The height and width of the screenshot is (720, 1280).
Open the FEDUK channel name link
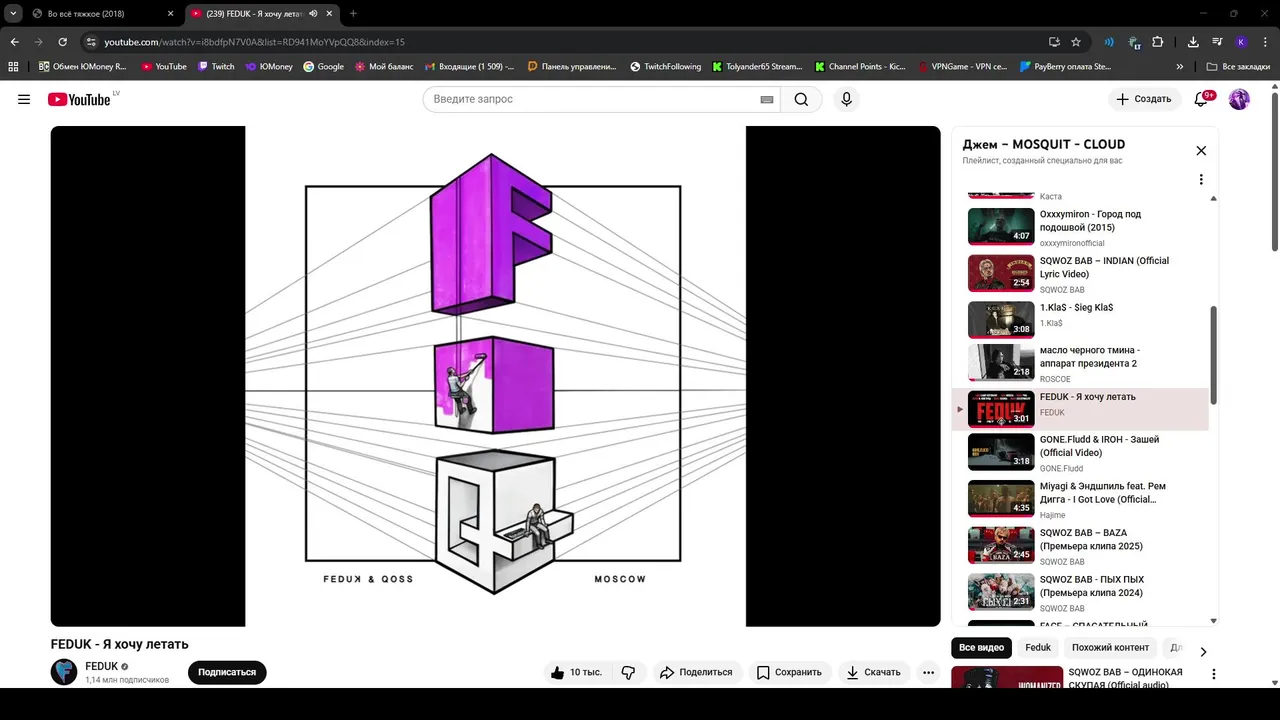pyautogui.click(x=101, y=666)
